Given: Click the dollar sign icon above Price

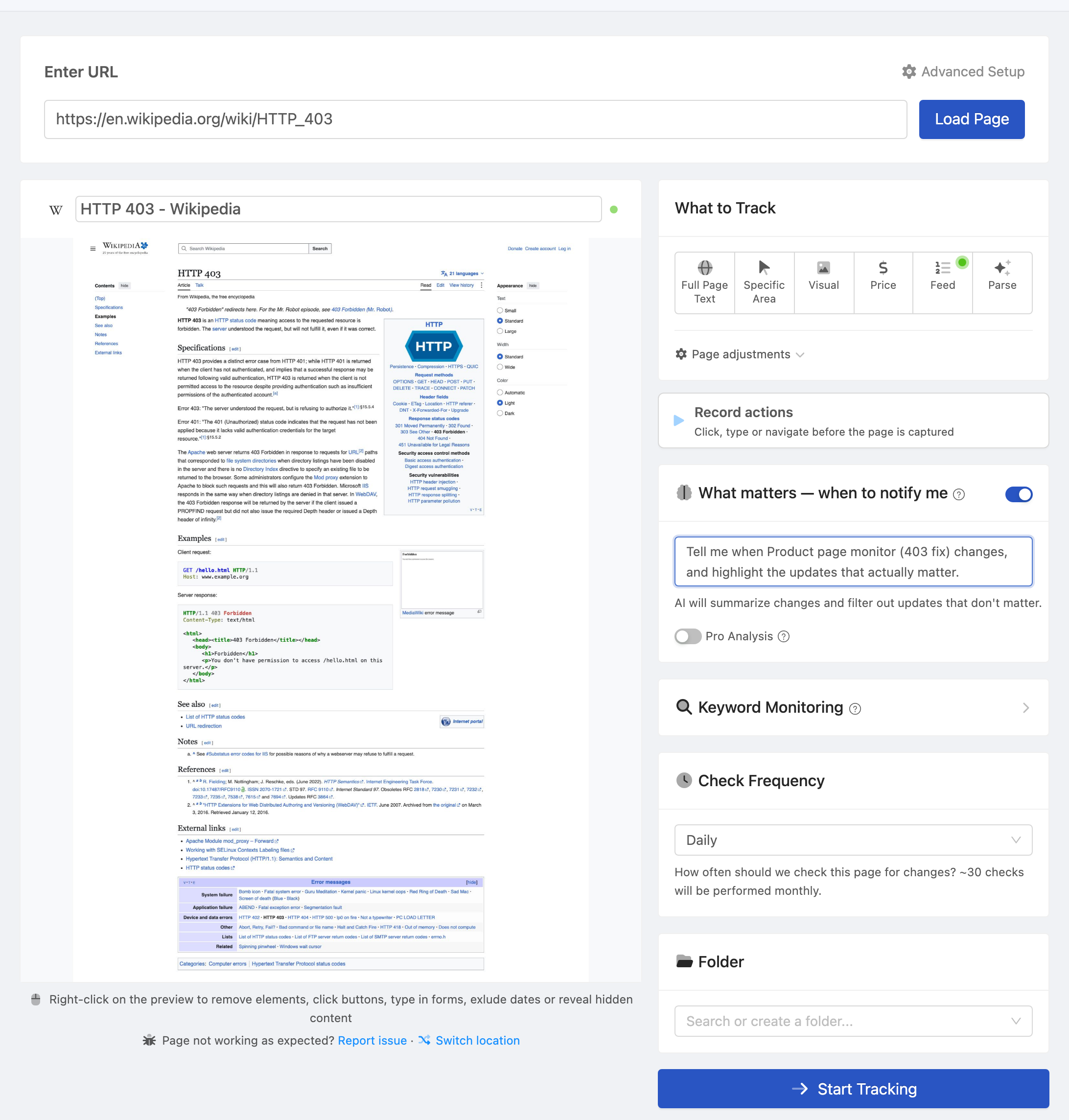Looking at the screenshot, I should (883, 267).
